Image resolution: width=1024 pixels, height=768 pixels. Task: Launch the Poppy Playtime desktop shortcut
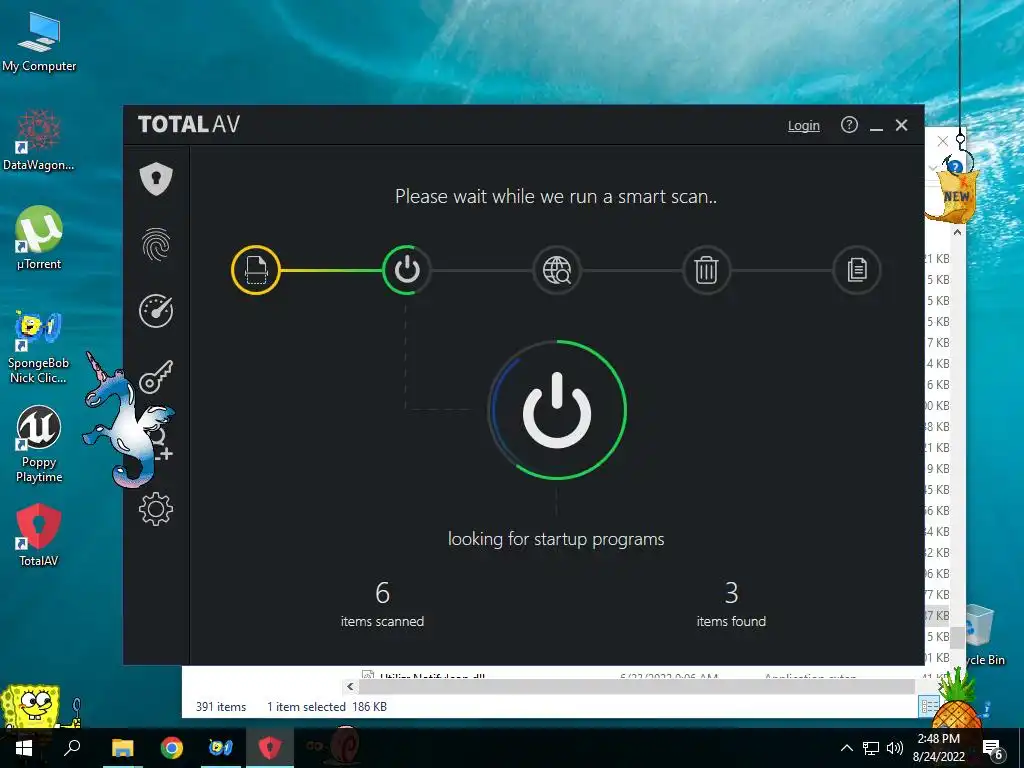click(39, 445)
